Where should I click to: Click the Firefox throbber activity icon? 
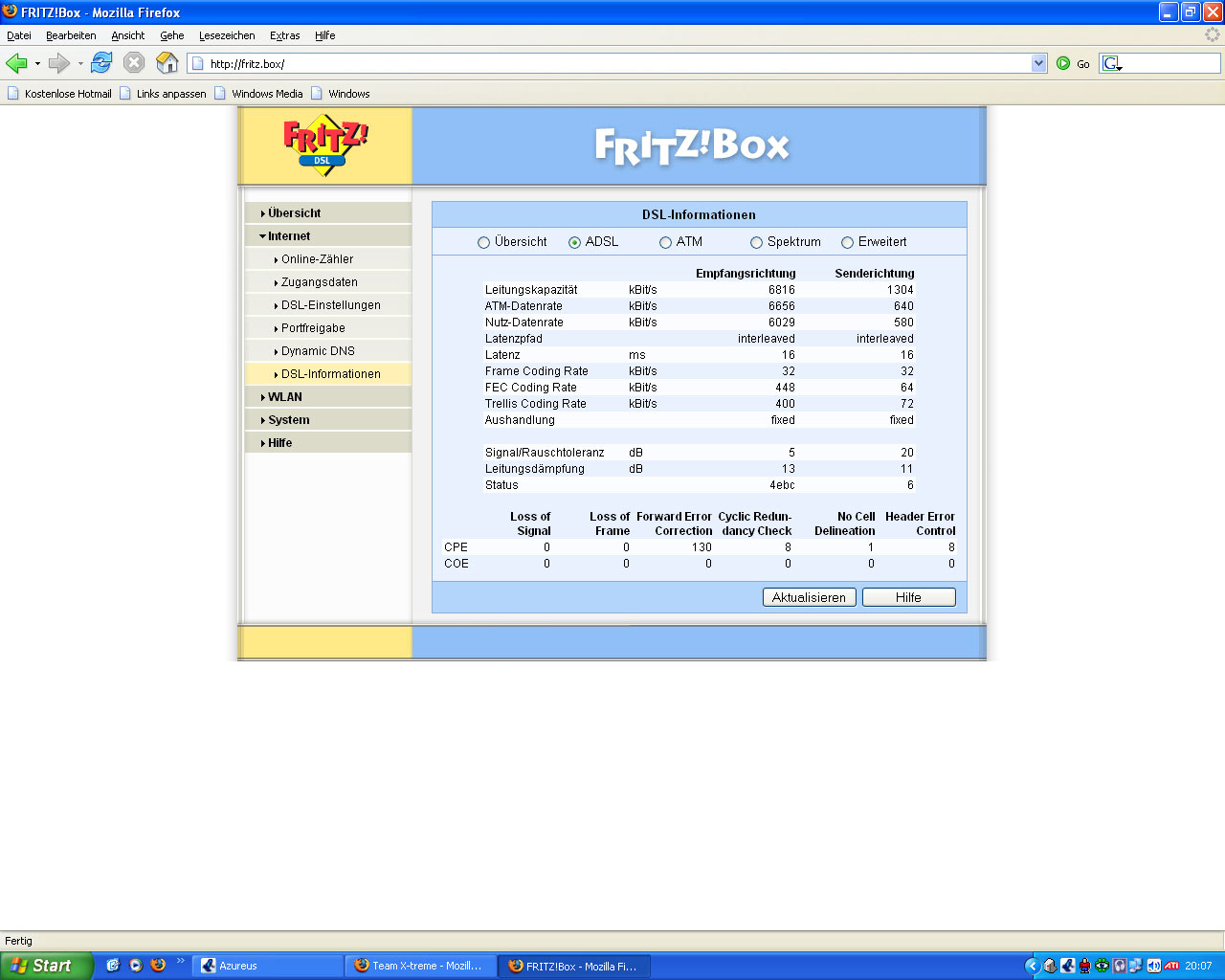click(1213, 34)
